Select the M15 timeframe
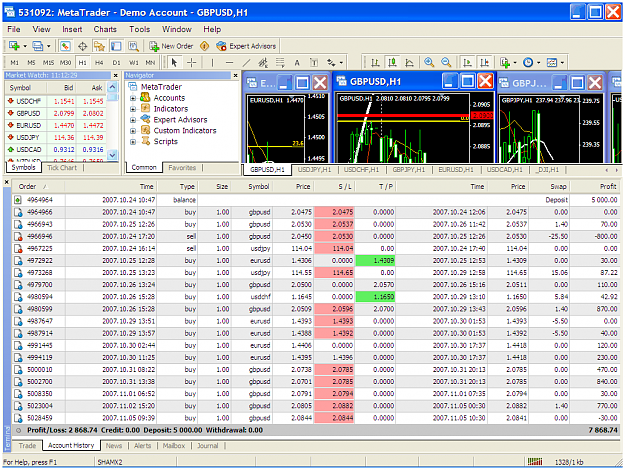 tap(48, 63)
